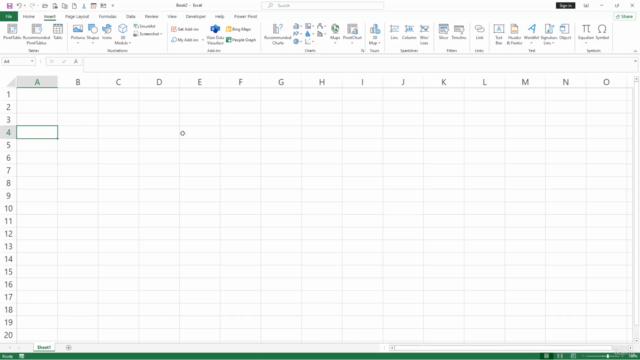Switch to the Review tab

coord(151,16)
